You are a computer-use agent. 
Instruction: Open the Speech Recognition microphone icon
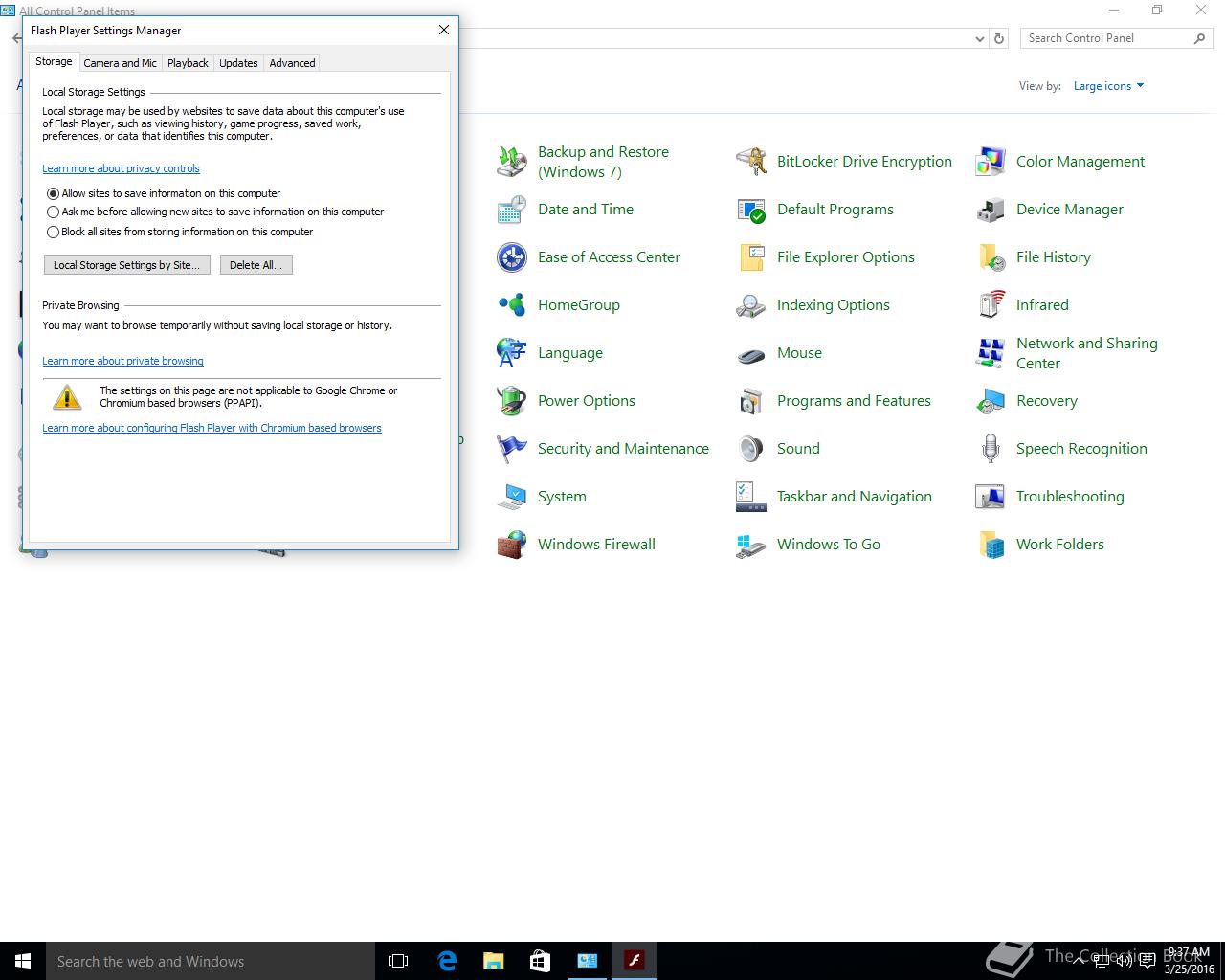(x=991, y=449)
